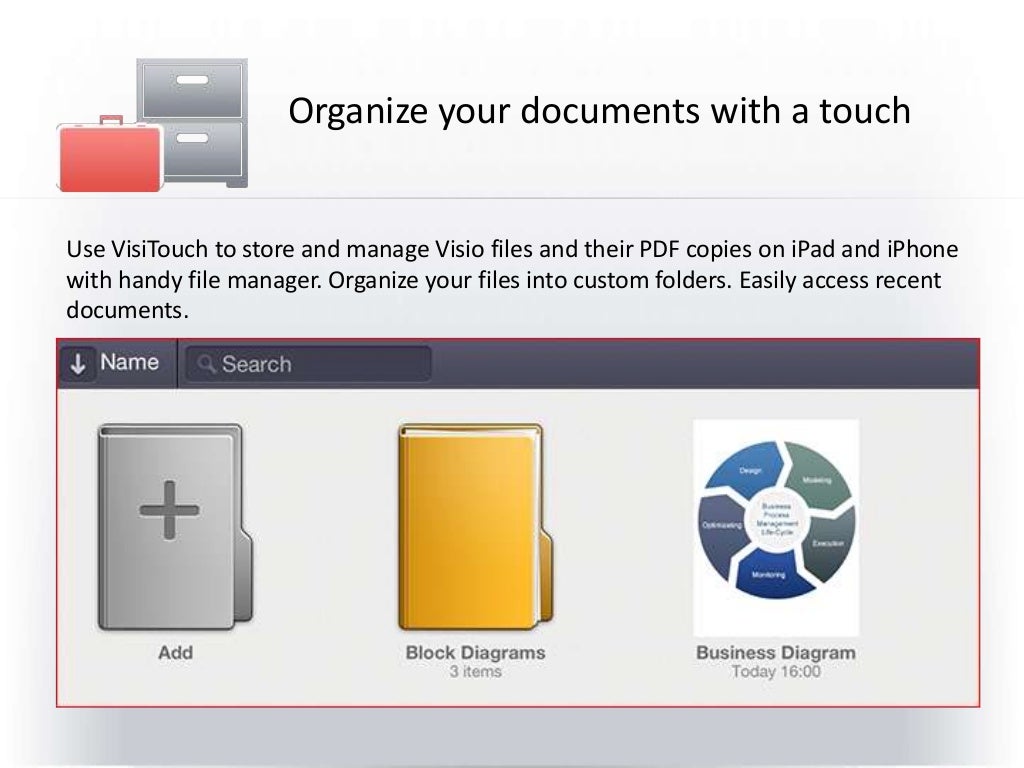Click the Block Diagrams folder name
This screenshot has height=768, width=1024.
click(475, 652)
